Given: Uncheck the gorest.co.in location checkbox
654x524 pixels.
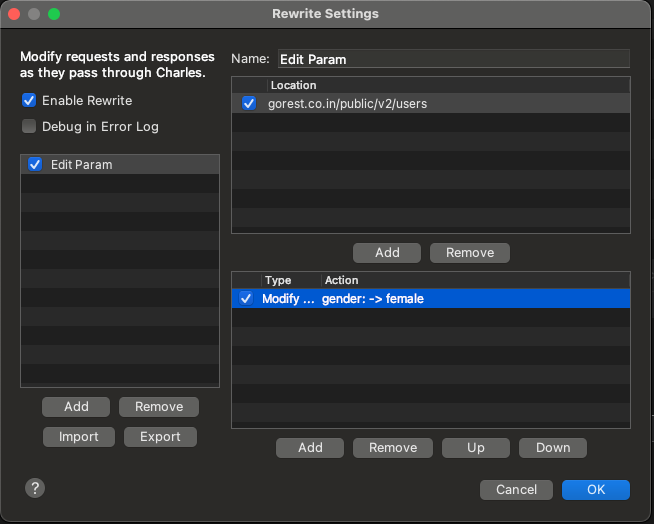Looking at the screenshot, I should pyautogui.click(x=249, y=103).
